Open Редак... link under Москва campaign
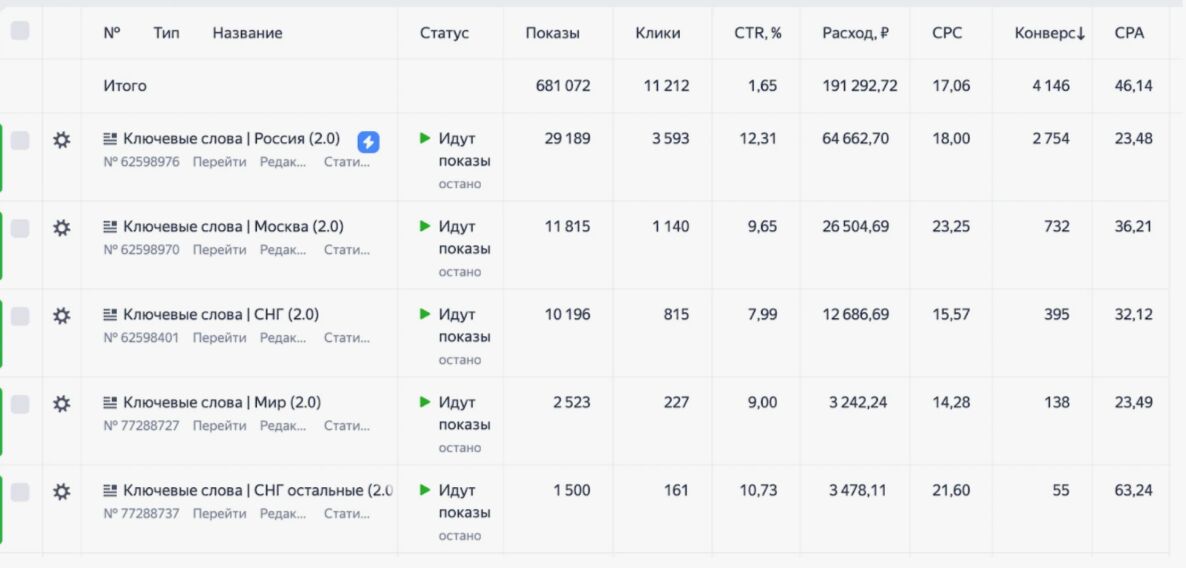The image size is (1186, 568). pyautogui.click(x=283, y=250)
